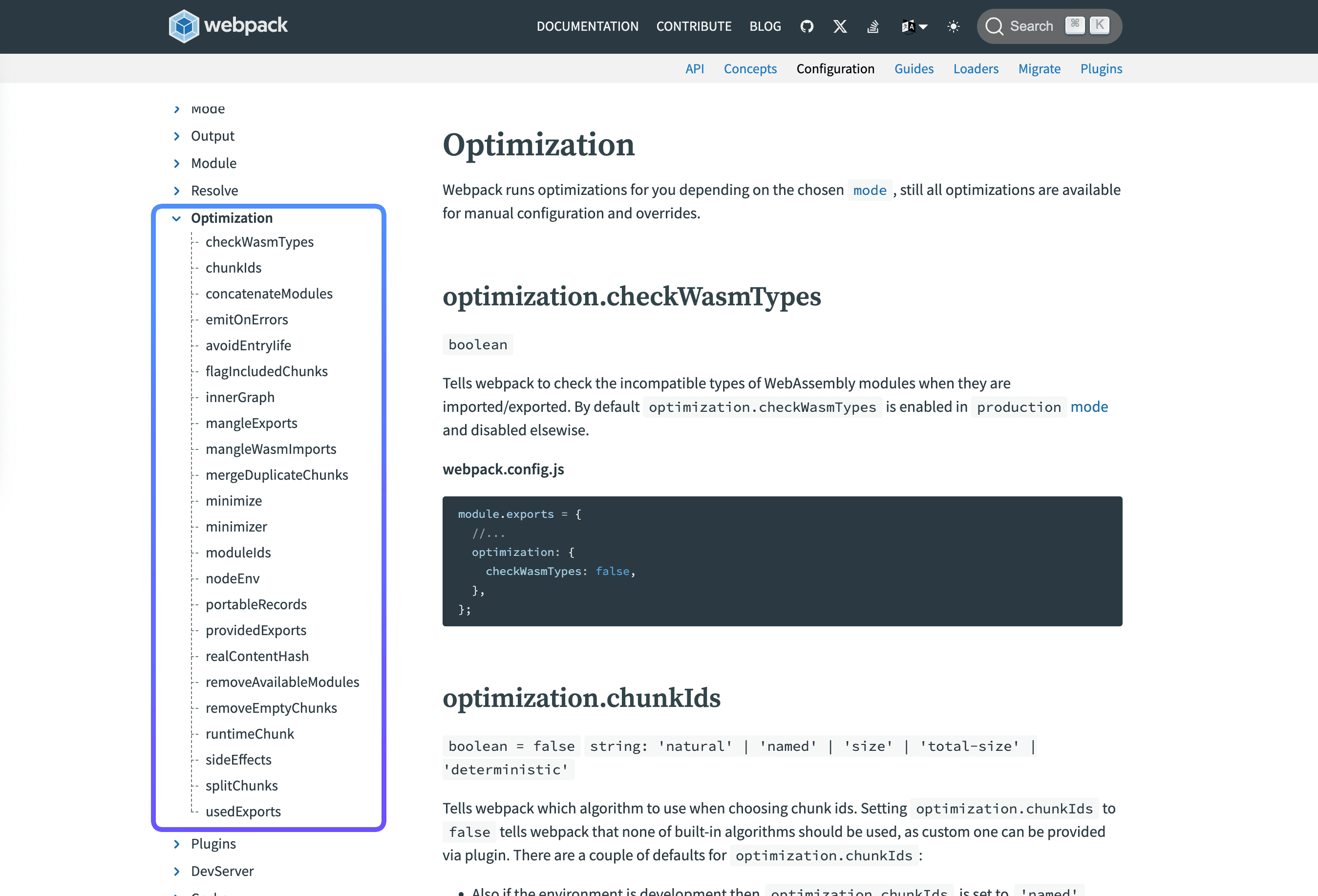Open the Stack Overflow icon
The height and width of the screenshot is (896, 1318).
pos(873,26)
